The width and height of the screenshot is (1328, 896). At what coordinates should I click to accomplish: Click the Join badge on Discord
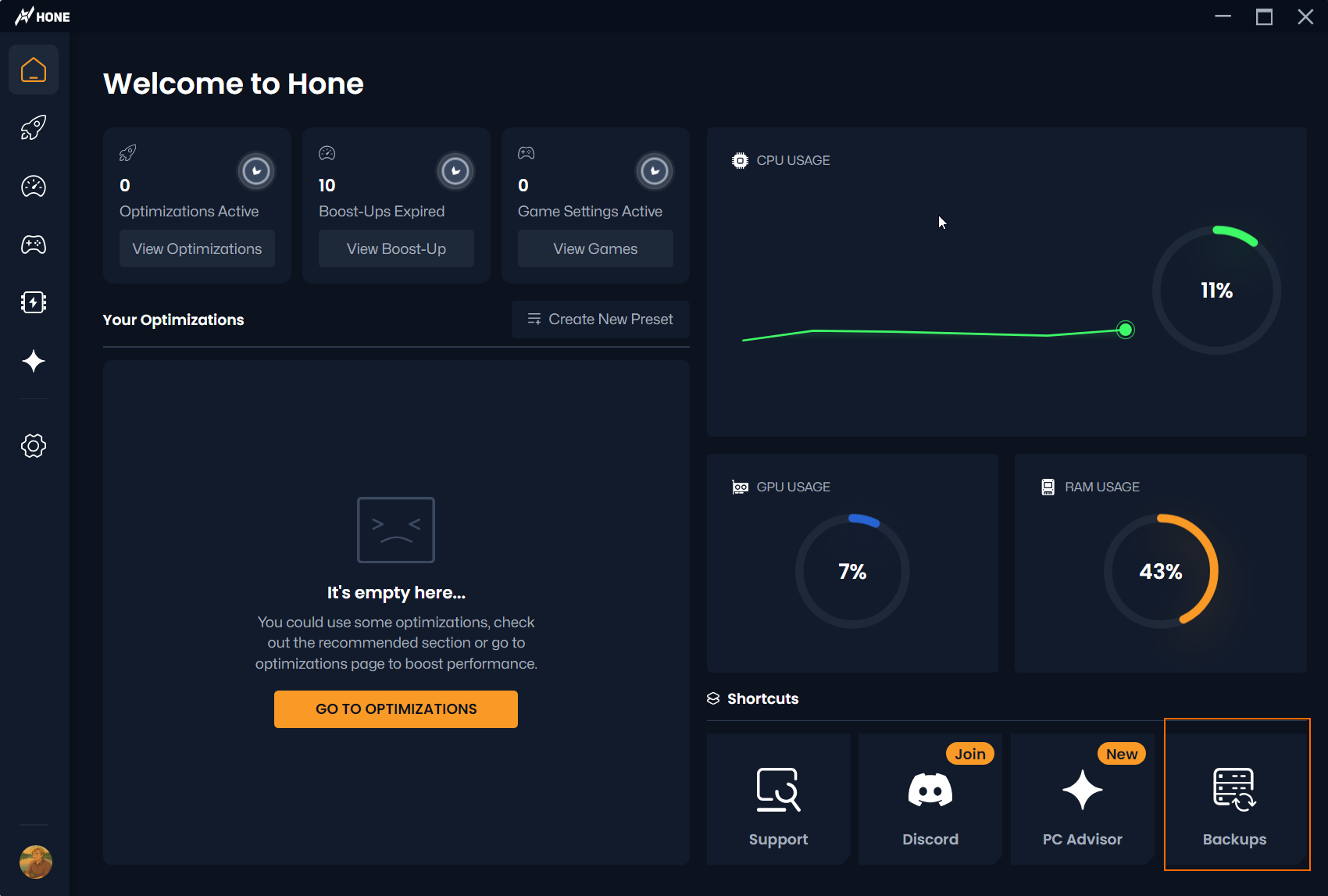click(x=970, y=754)
